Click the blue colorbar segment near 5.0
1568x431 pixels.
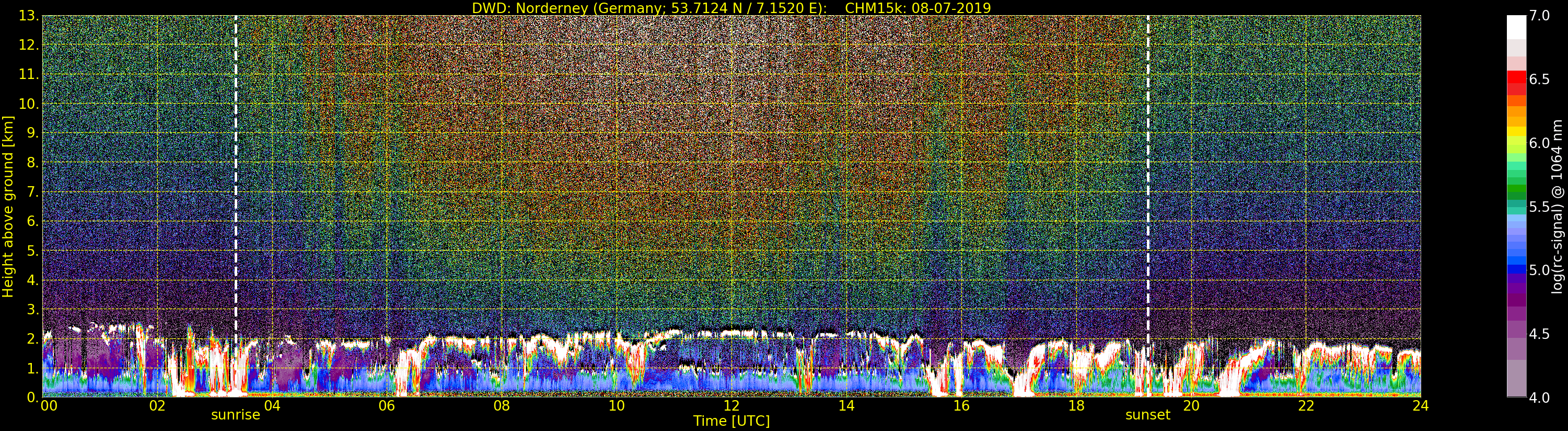click(x=1516, y=269)
